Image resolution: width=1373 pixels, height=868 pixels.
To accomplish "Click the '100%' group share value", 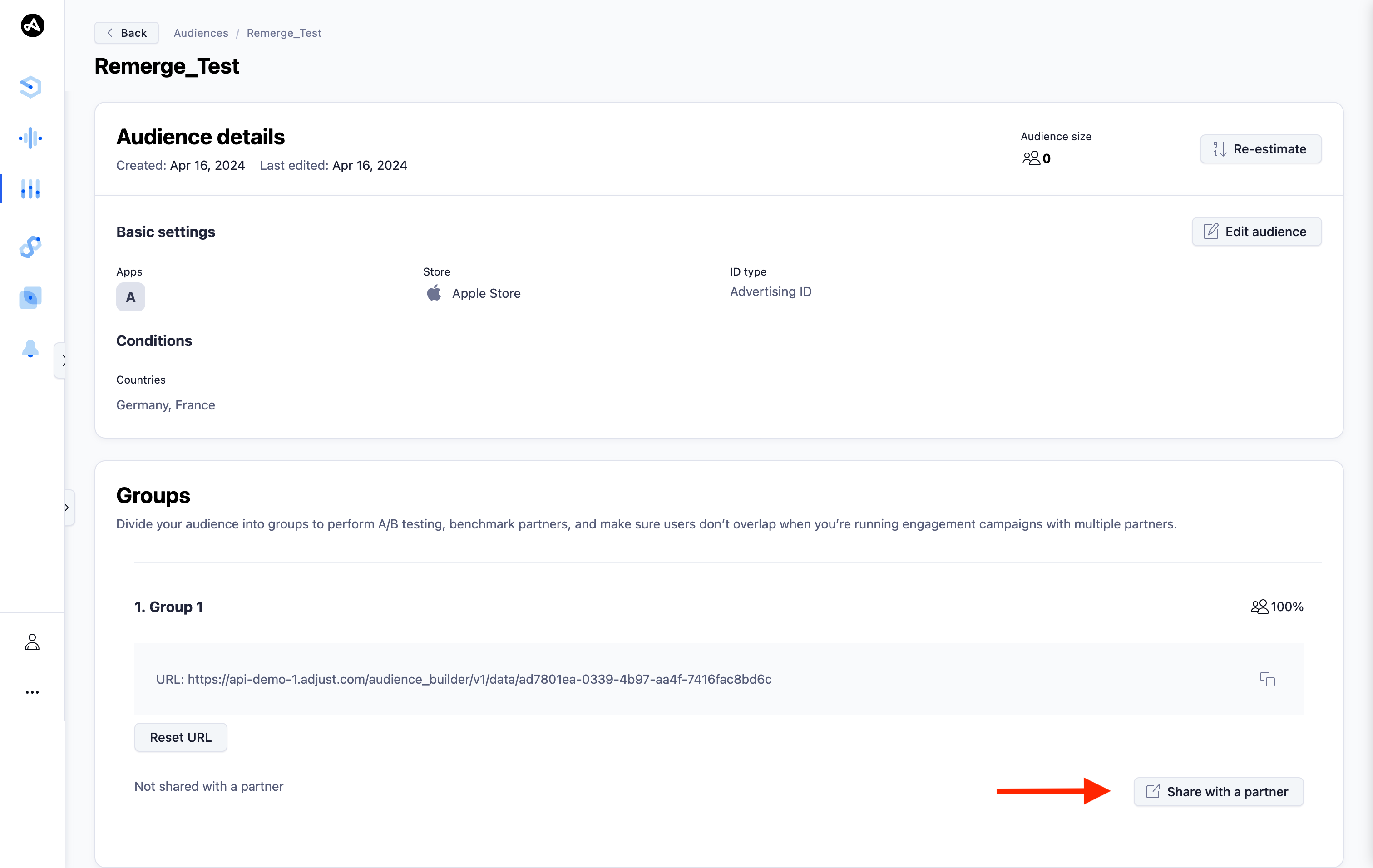I will (x=1287, y=607).
